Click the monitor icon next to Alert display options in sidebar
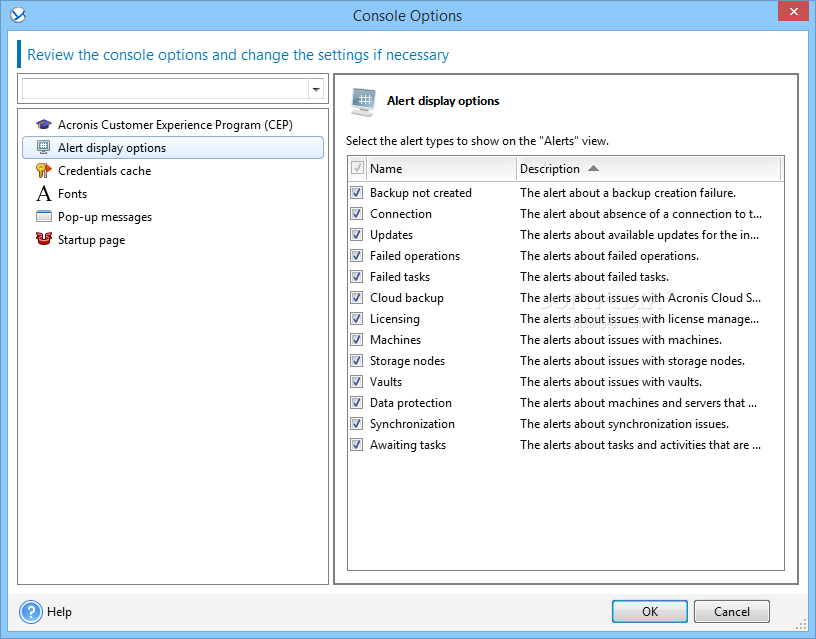Screen dimensions: 816x639 [44, 148]
